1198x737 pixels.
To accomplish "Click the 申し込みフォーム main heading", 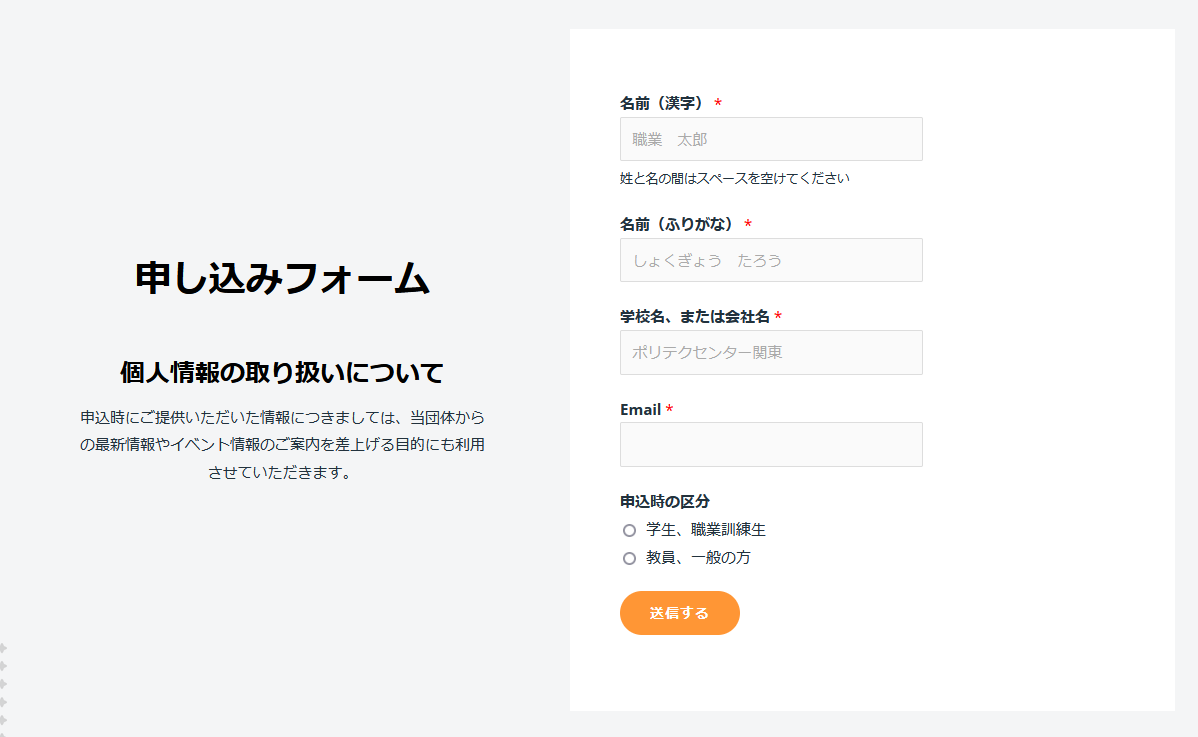I will [x=282, y=279].
